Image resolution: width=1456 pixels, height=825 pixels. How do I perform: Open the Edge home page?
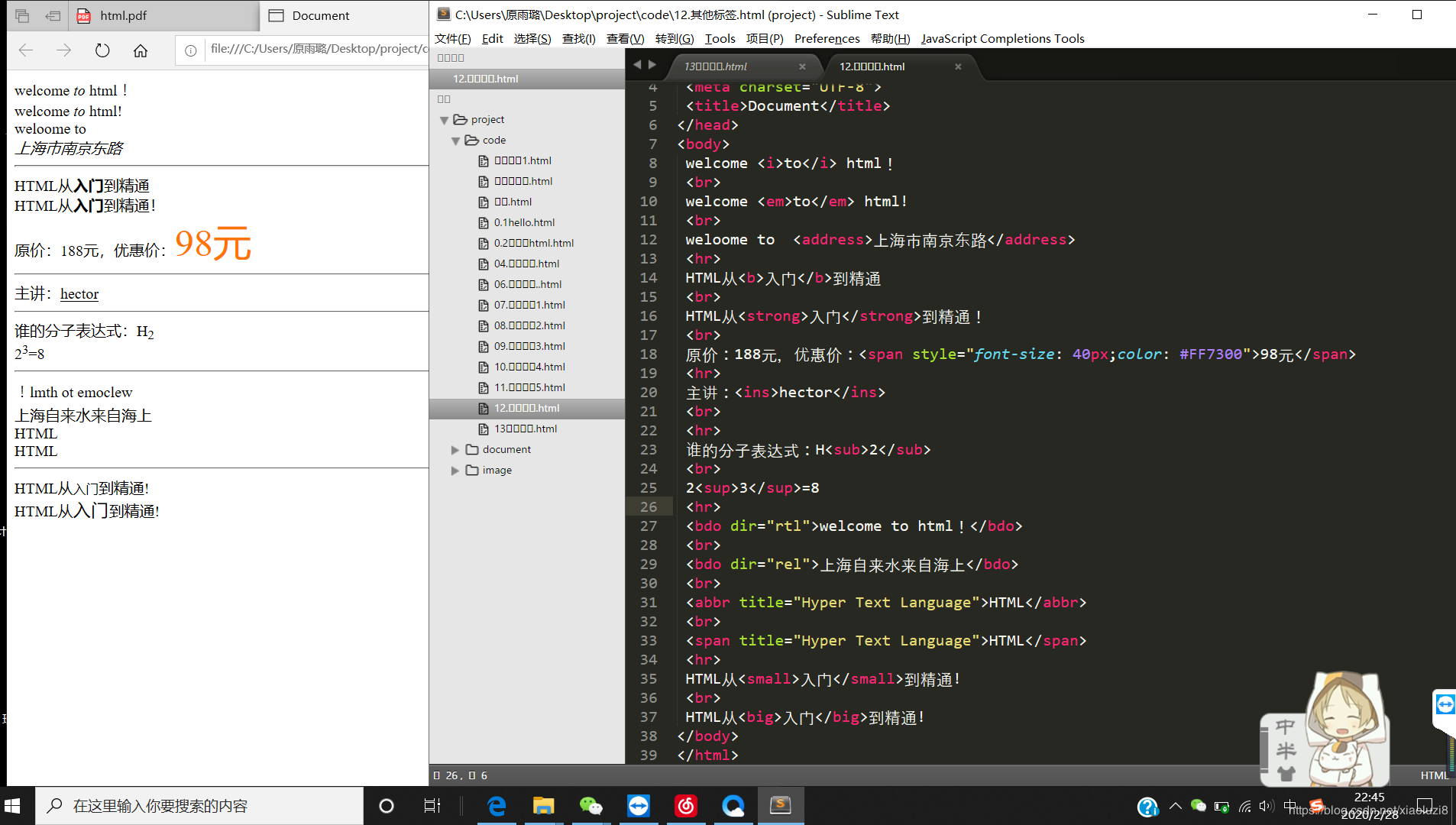click(x=141, y=50)
